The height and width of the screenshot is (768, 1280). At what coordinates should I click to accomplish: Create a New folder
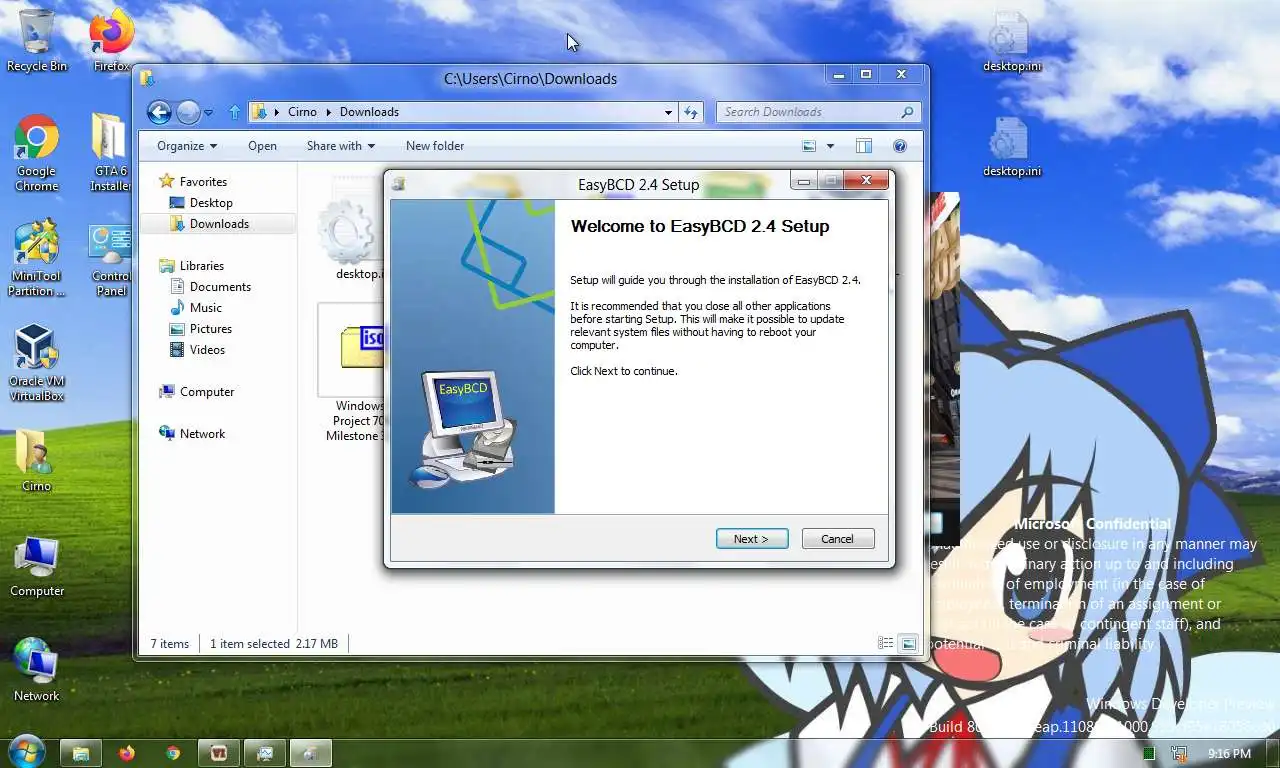[x=435, y=146]
